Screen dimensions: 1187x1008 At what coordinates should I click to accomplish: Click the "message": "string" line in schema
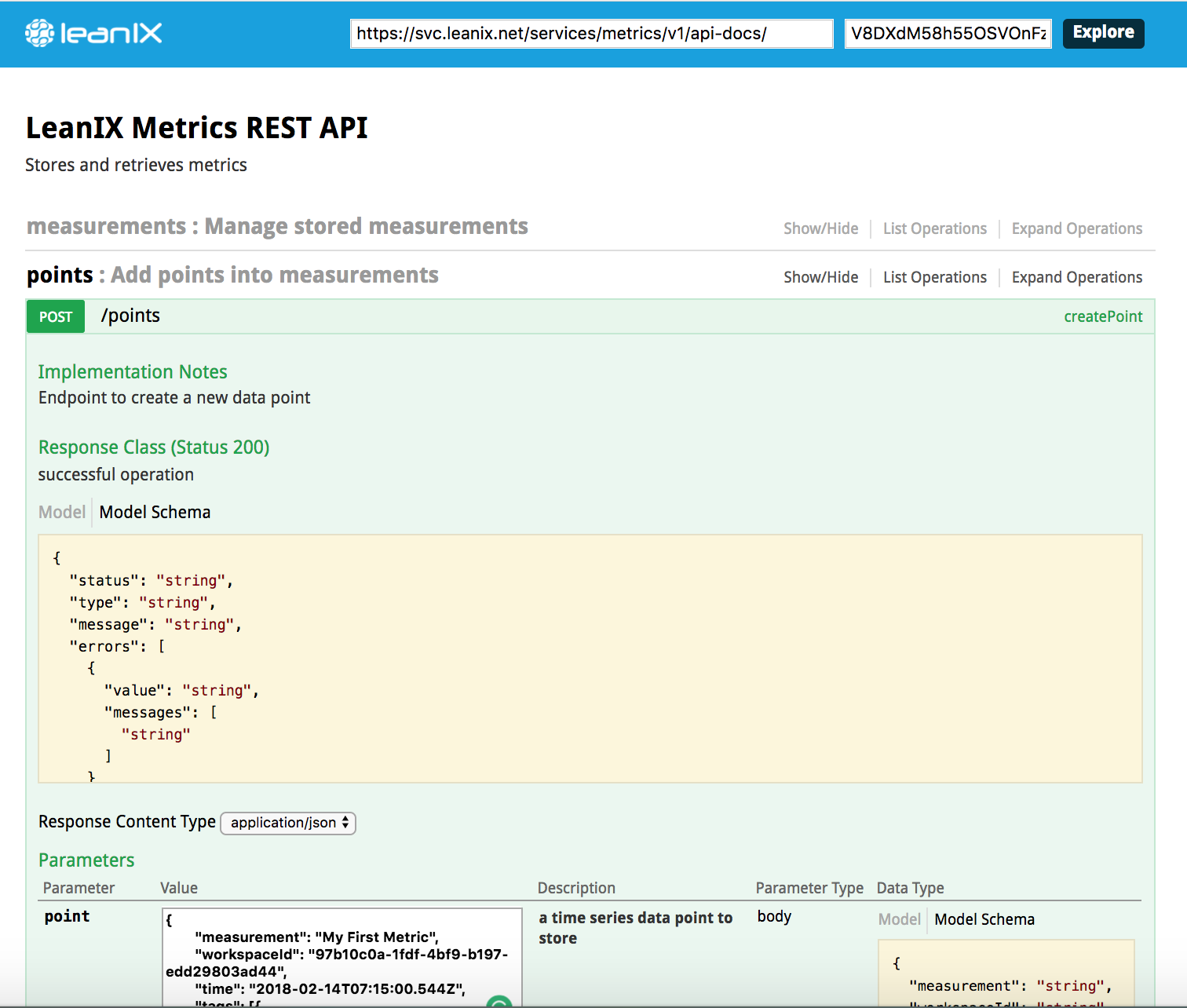pyautogui.click(x=155, y=624)
